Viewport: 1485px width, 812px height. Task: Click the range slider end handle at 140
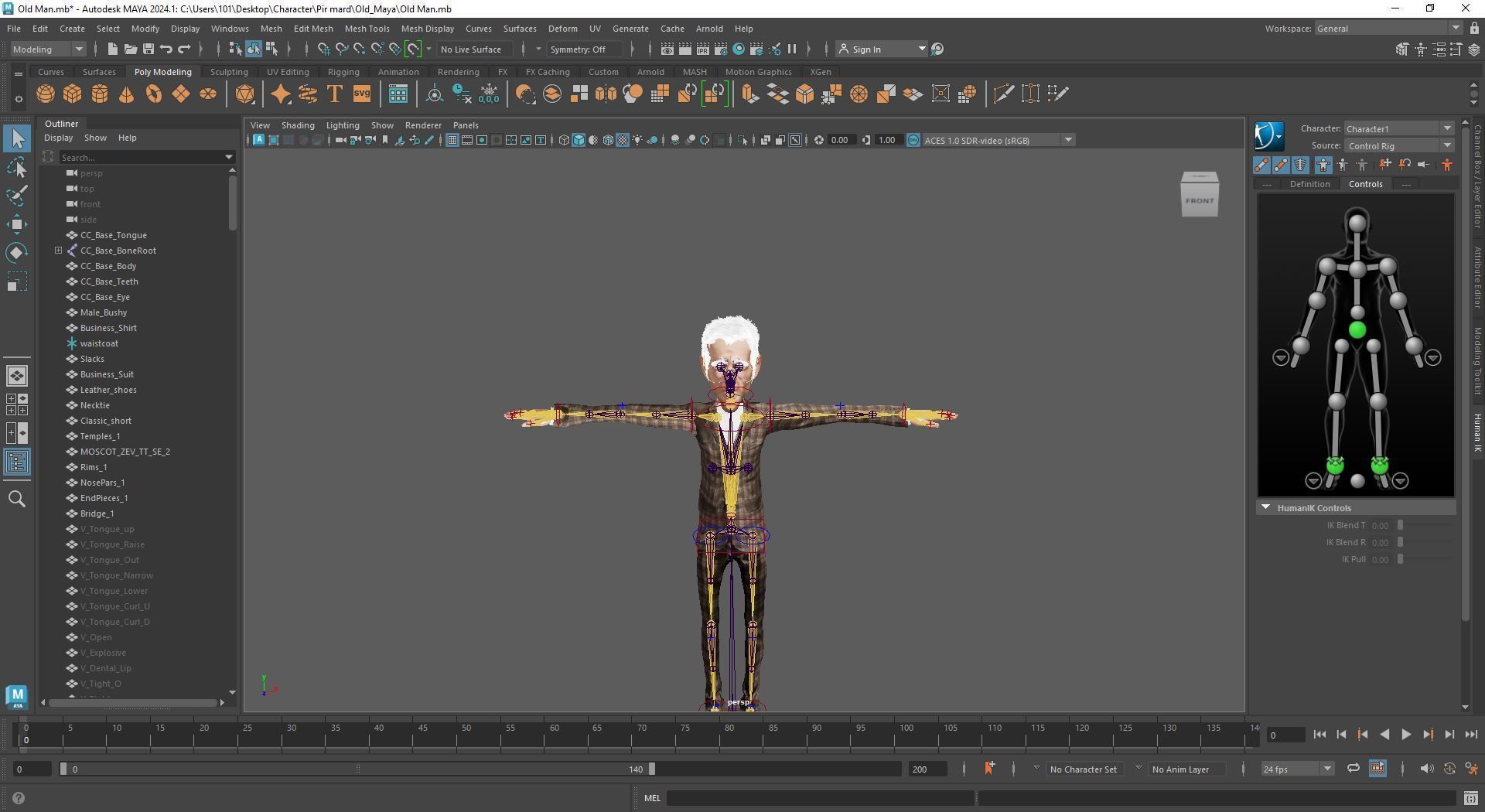pos(652,769)
